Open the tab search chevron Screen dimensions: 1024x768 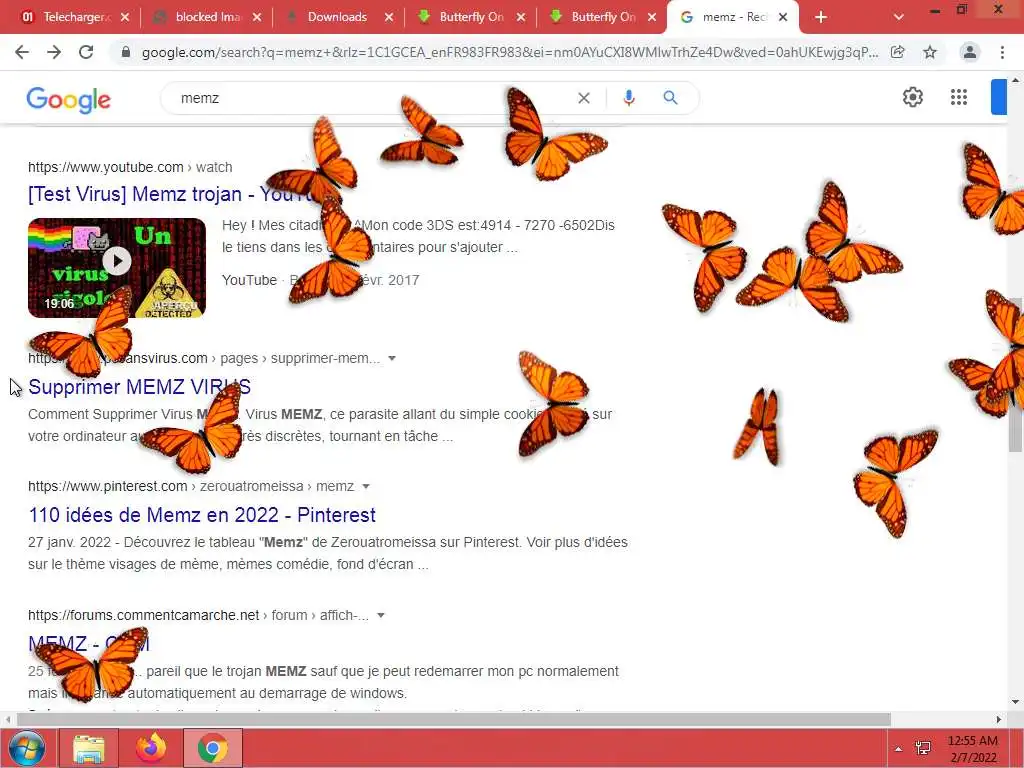[899, 17]
